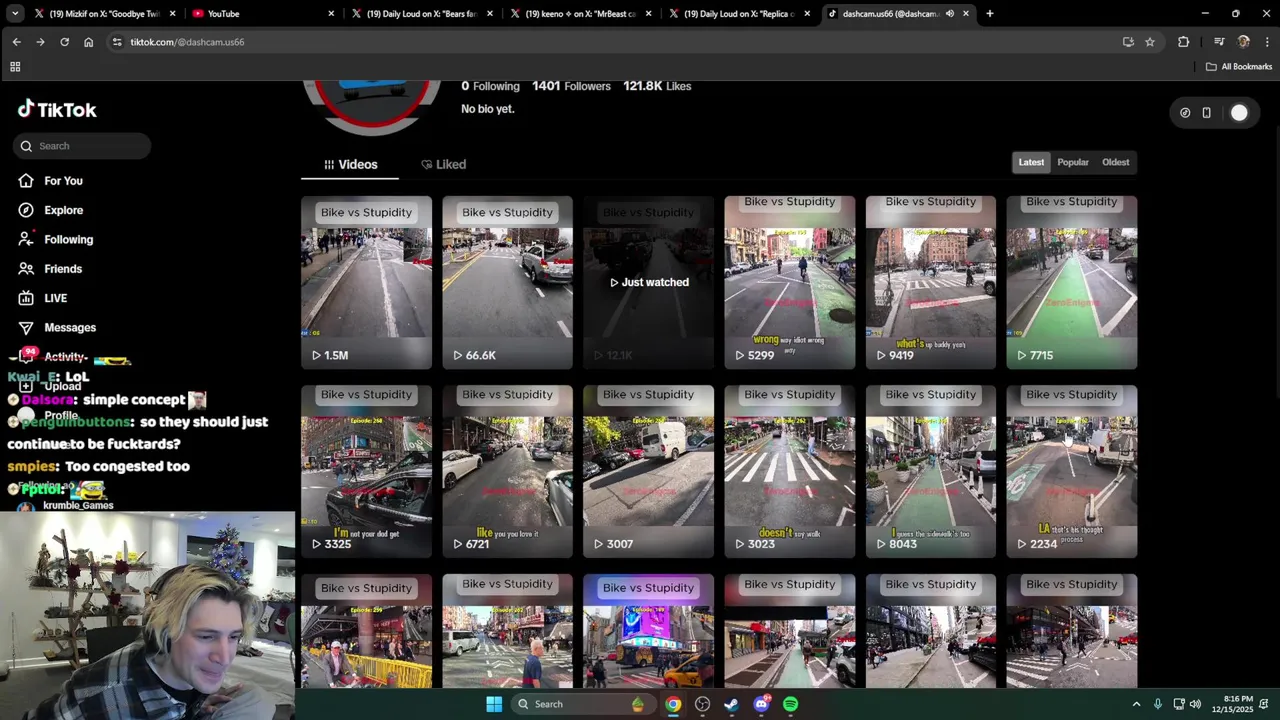This screenshot has height=720, width=1280.
Task: Open the Chrome three-dot menu
Action: pos(1267,42)
